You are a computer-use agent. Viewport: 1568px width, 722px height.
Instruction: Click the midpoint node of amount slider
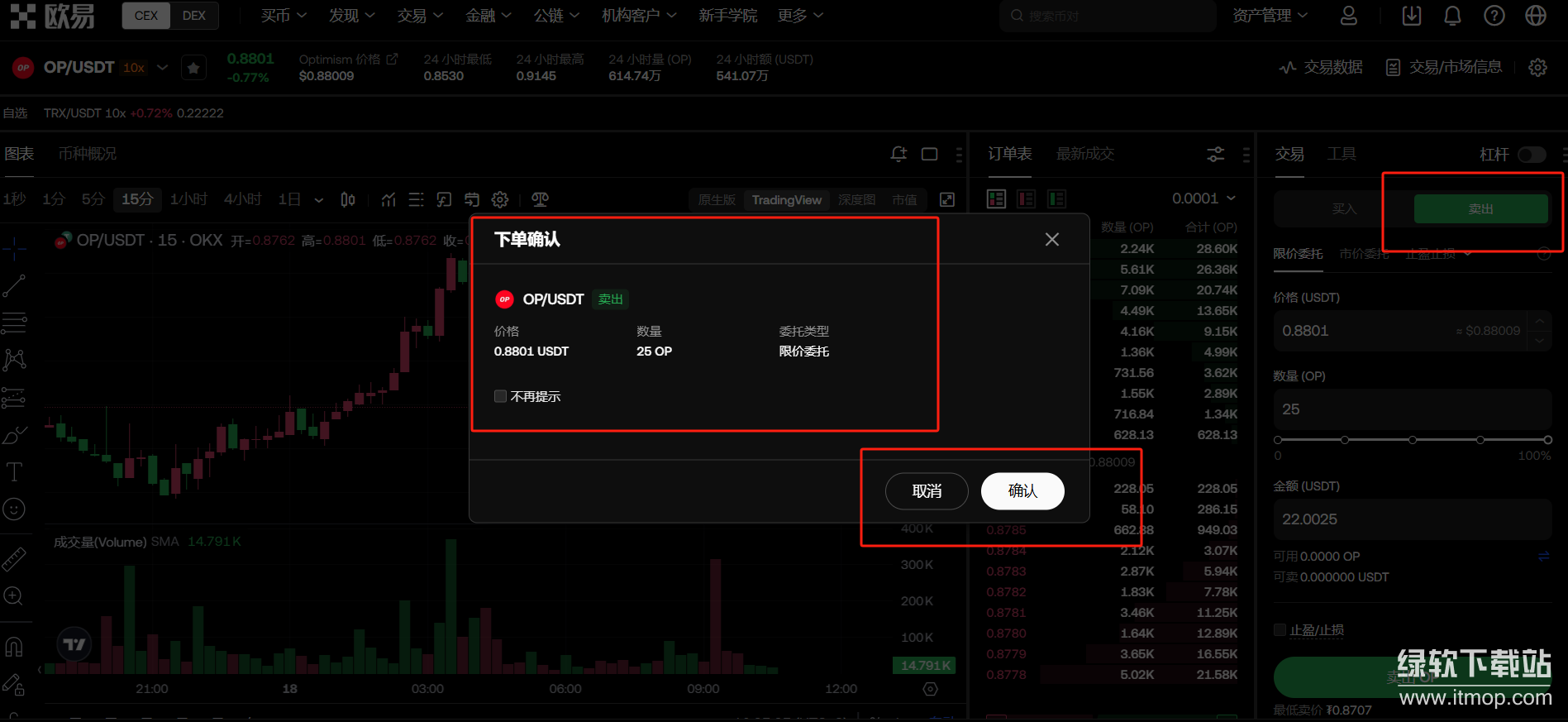coord(1413,440)
